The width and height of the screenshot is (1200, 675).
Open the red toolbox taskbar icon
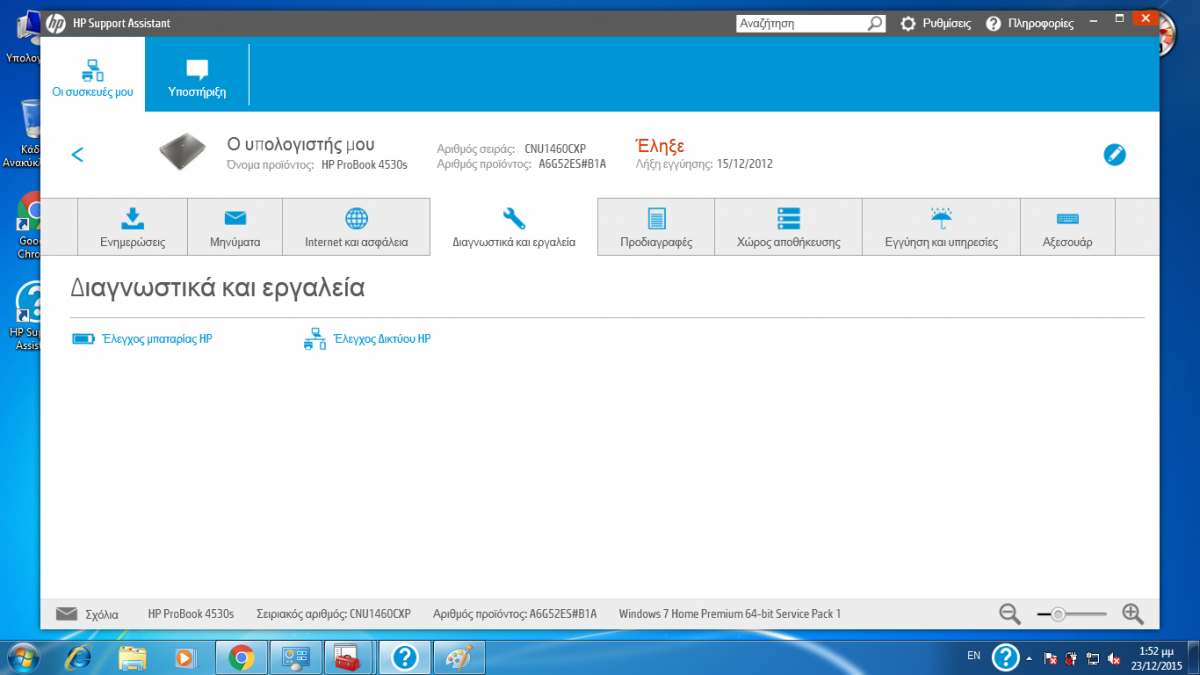[x=349, y=657]
